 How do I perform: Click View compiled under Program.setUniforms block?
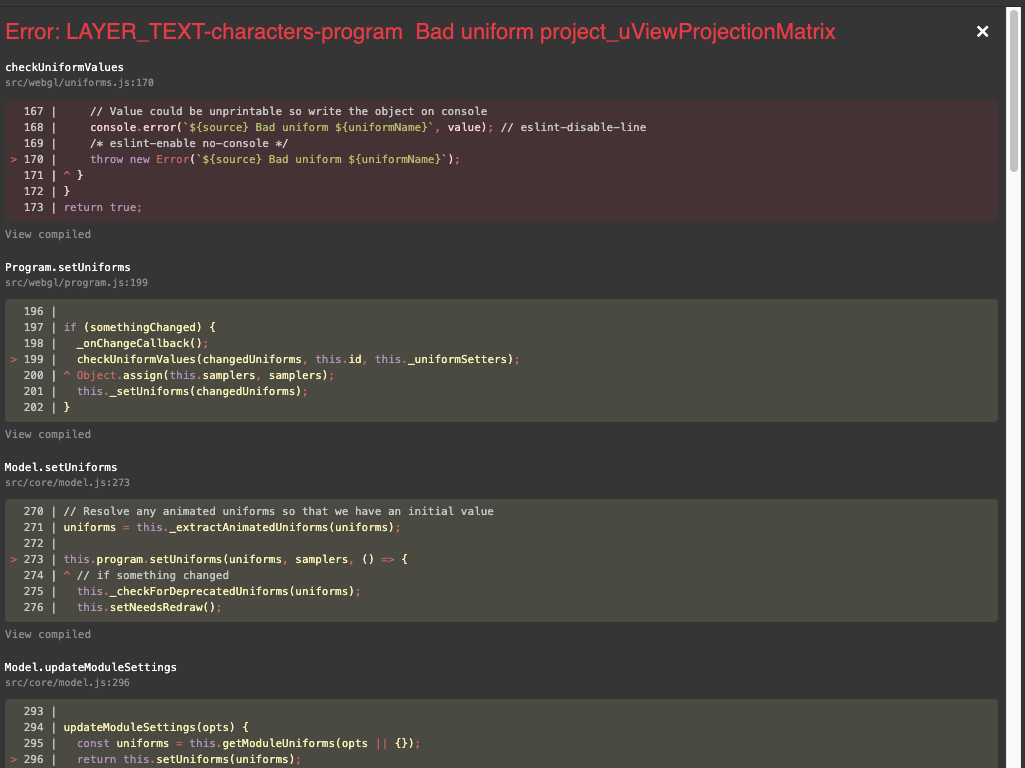click(x=48, y=434)
